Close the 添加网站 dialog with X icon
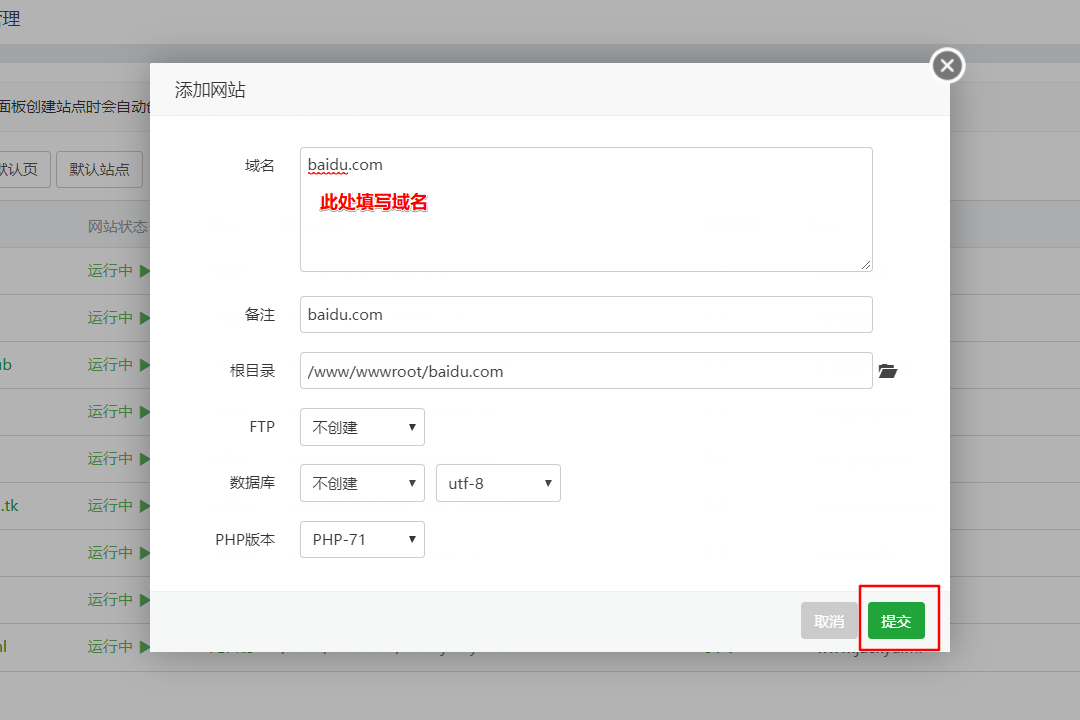This screenshot has height=720, width=1080. coord(947,66)
